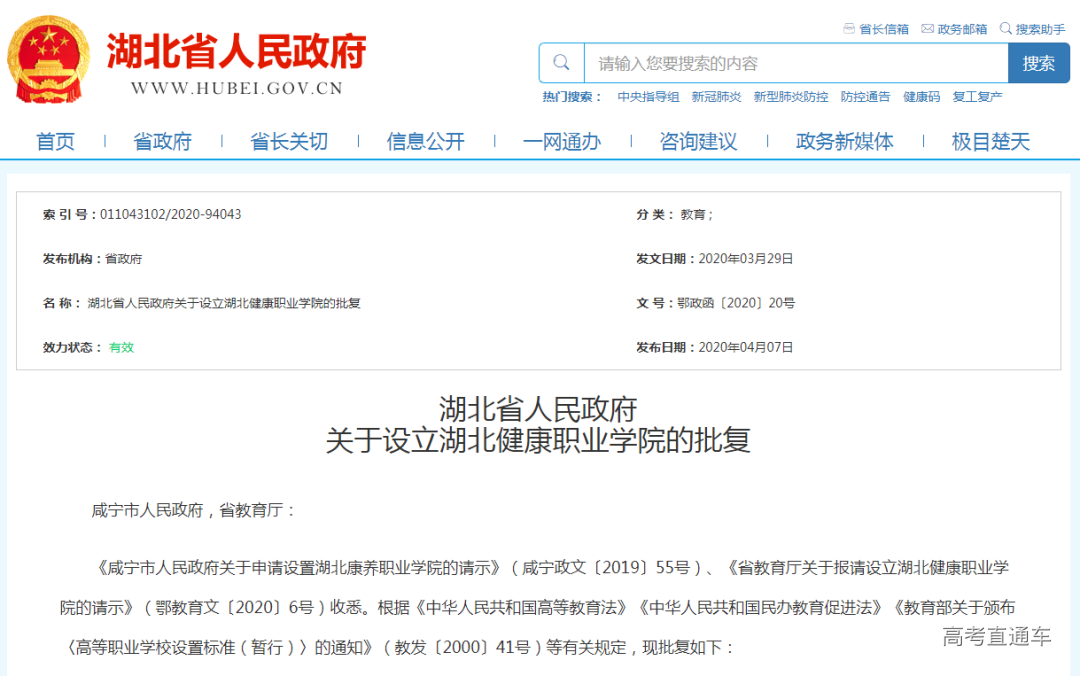Go to the 首页 home tab
1080x676 pixels.
(56, 142)
